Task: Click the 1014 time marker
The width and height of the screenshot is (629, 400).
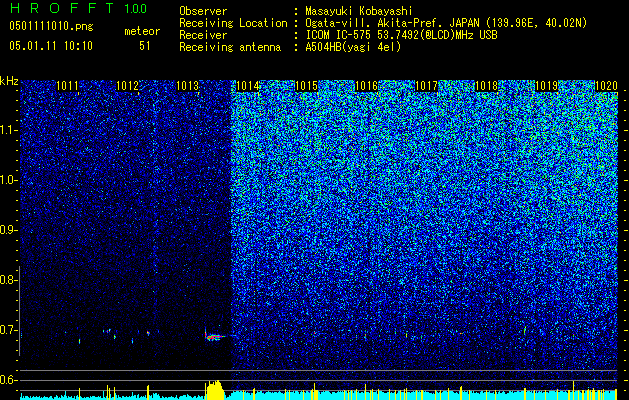Action: pos(248,86)
